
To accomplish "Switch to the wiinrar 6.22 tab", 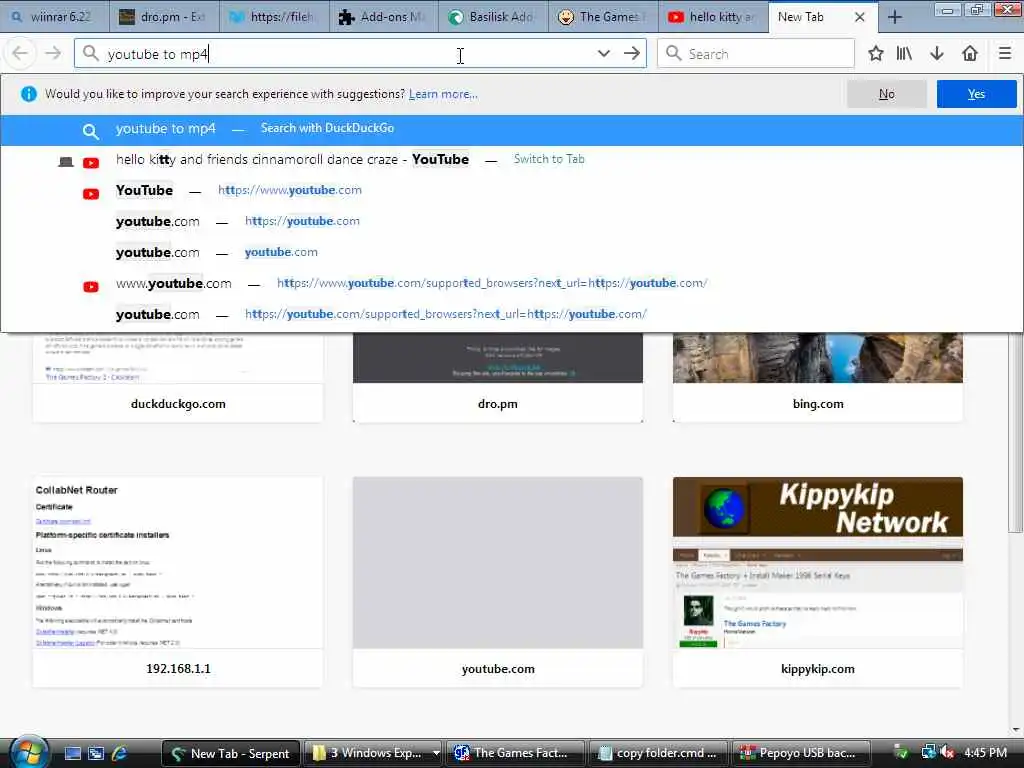I will 54,17.
